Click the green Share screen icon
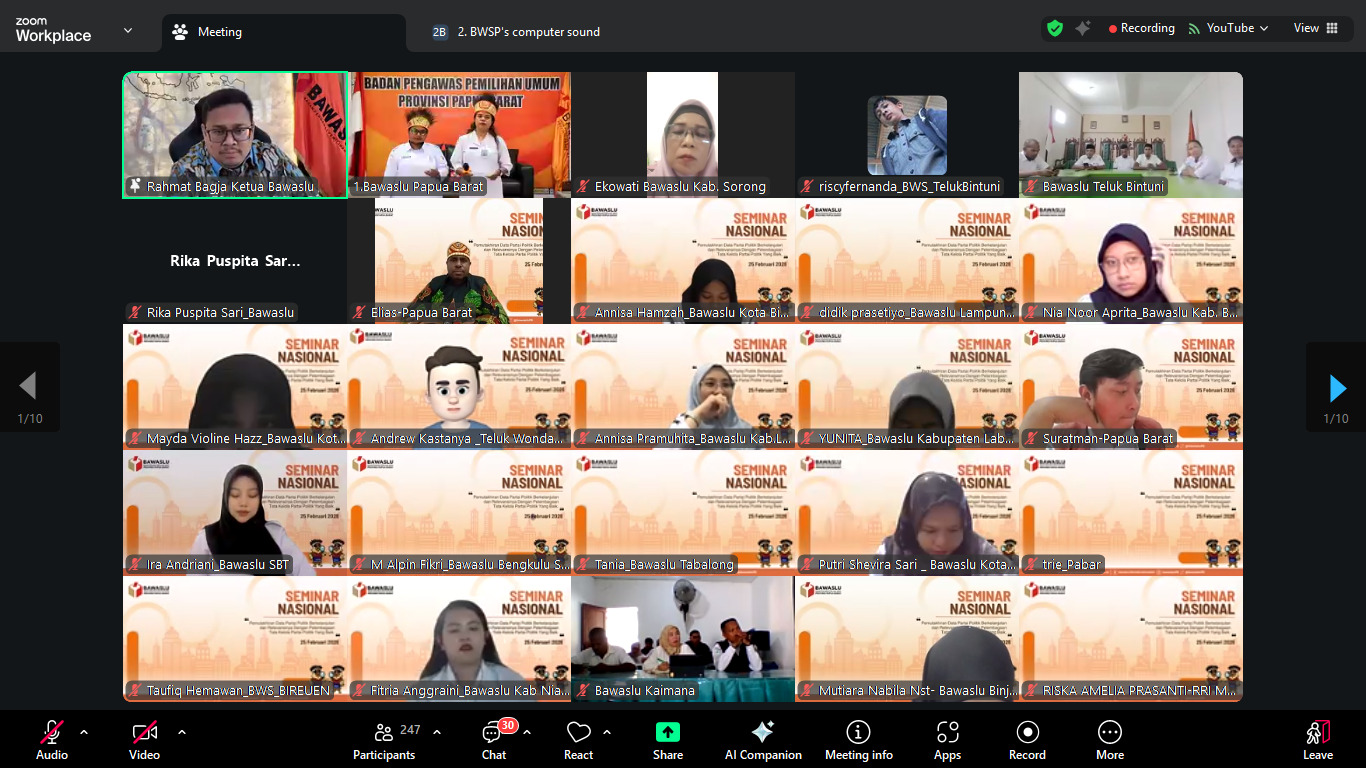Screen dimensions: 1366x768 point(668,733)
